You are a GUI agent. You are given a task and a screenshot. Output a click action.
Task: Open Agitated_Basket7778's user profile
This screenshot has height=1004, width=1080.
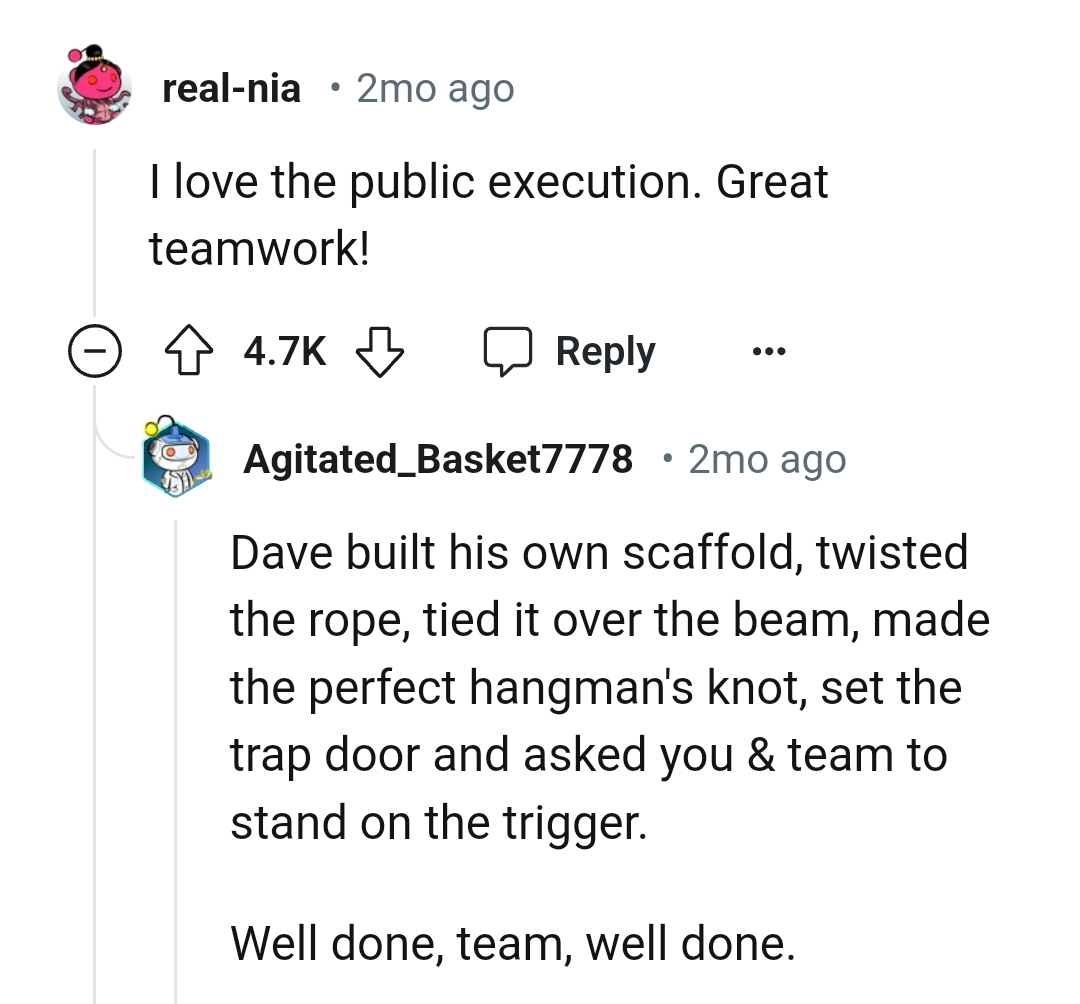coord(438,459)
